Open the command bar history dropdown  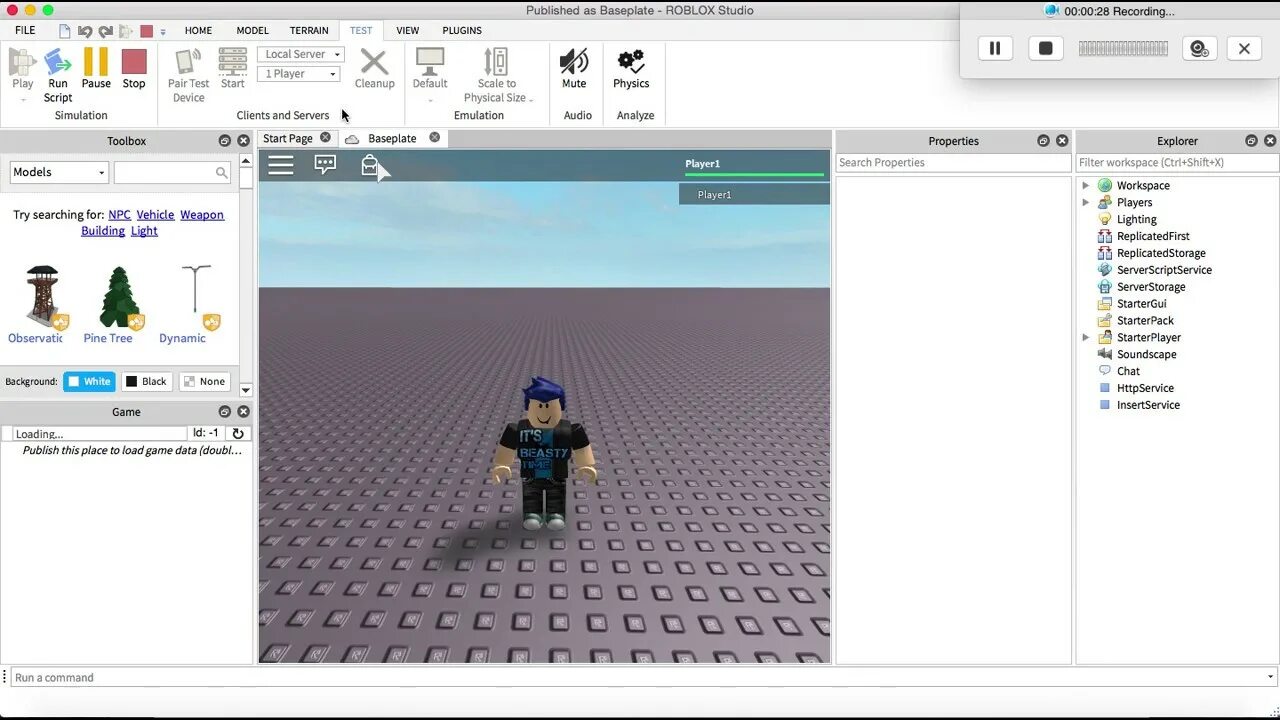[1270, 677]
